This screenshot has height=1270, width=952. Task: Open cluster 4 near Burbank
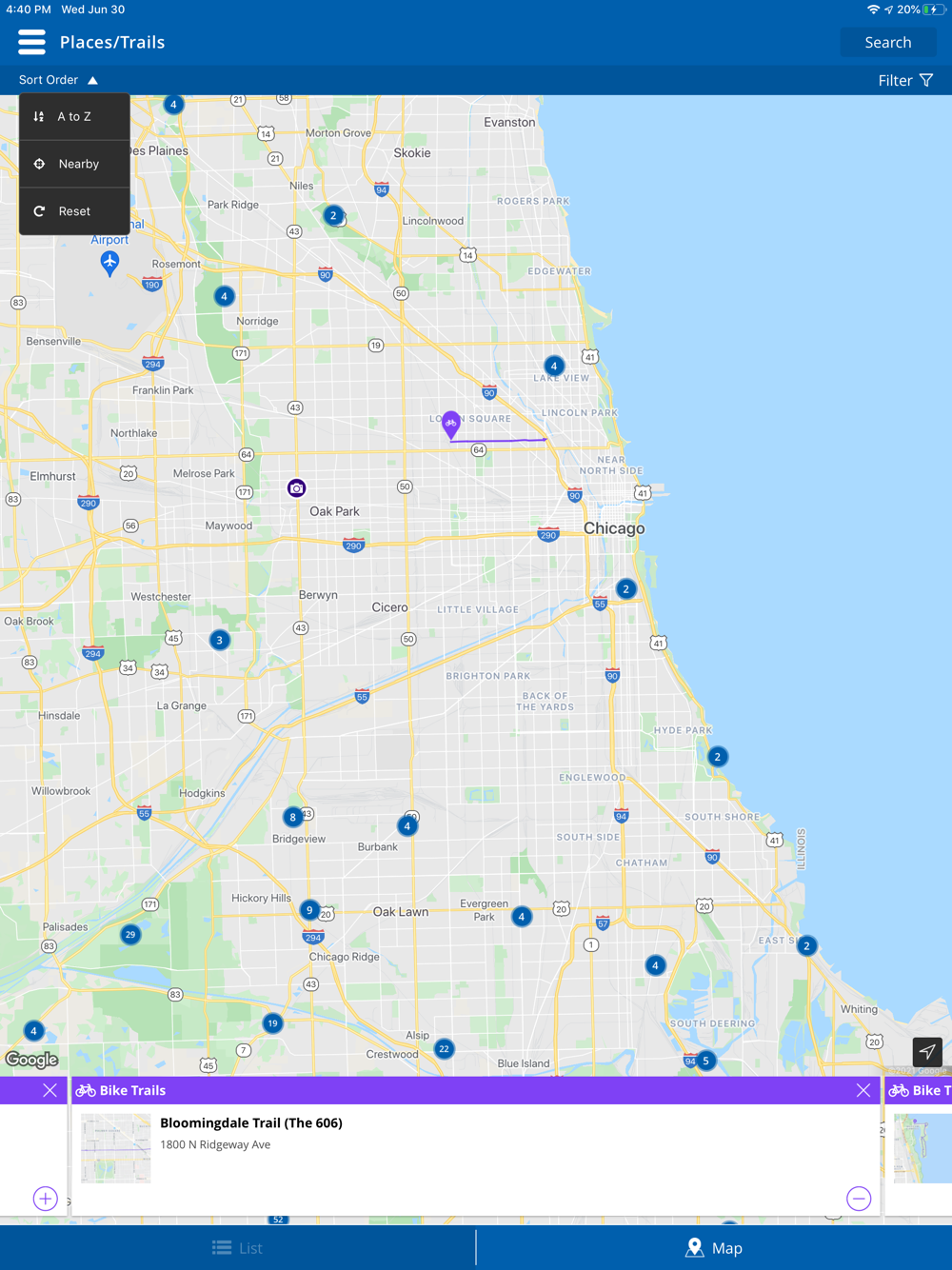(x=407, y=826)
